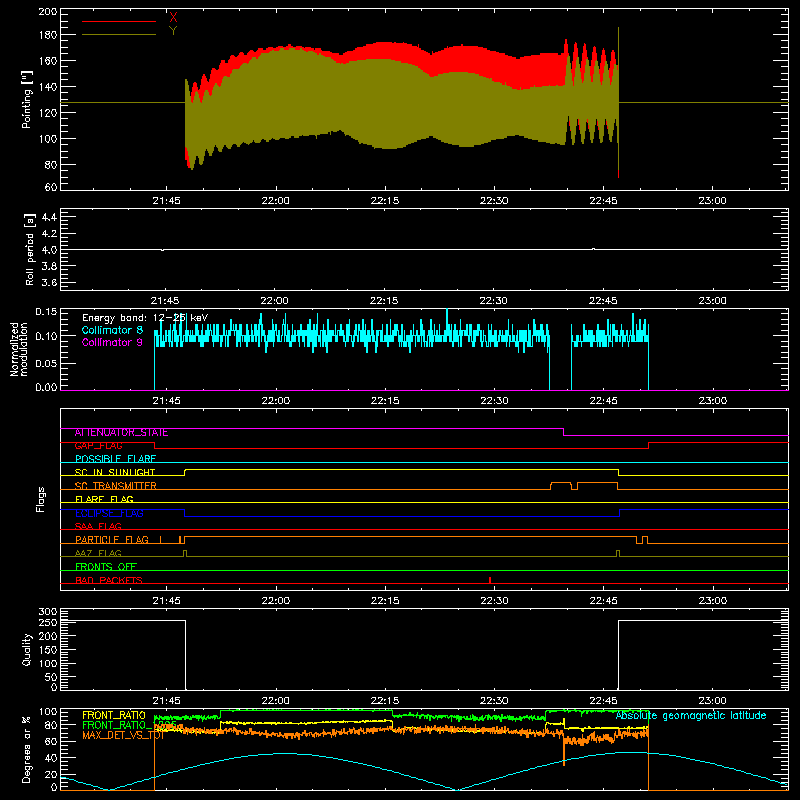
Task: Click the "Degrees or %" axis title
Action: 27,750
